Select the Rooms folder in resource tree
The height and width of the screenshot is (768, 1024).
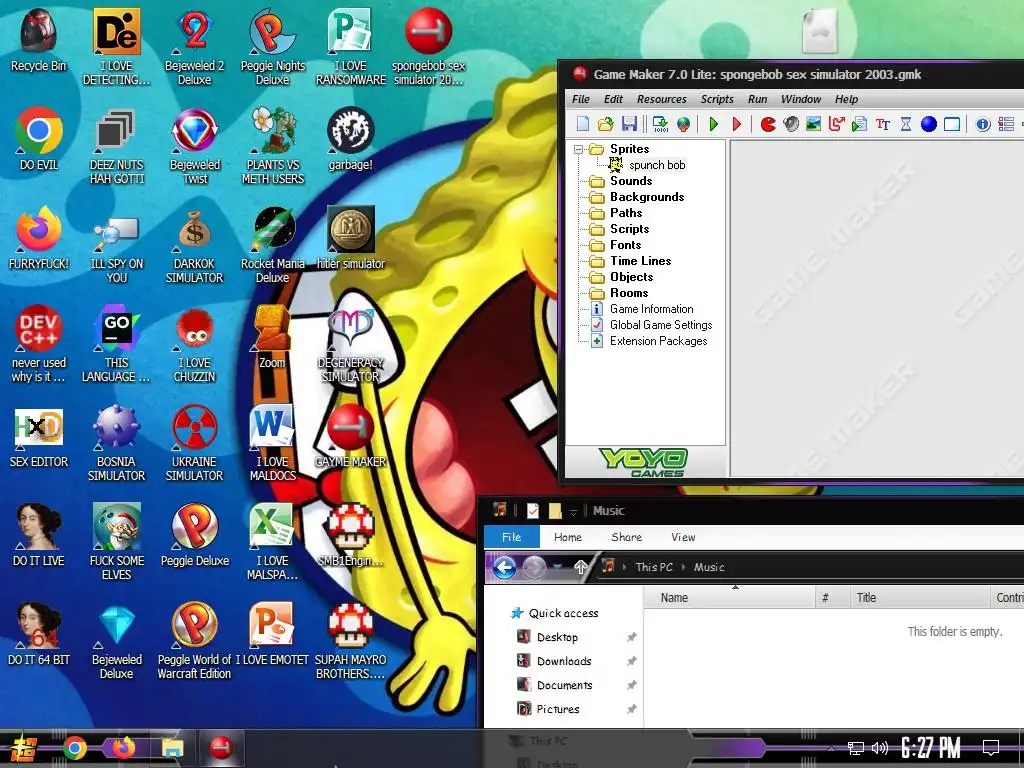(x=629, y=293)
